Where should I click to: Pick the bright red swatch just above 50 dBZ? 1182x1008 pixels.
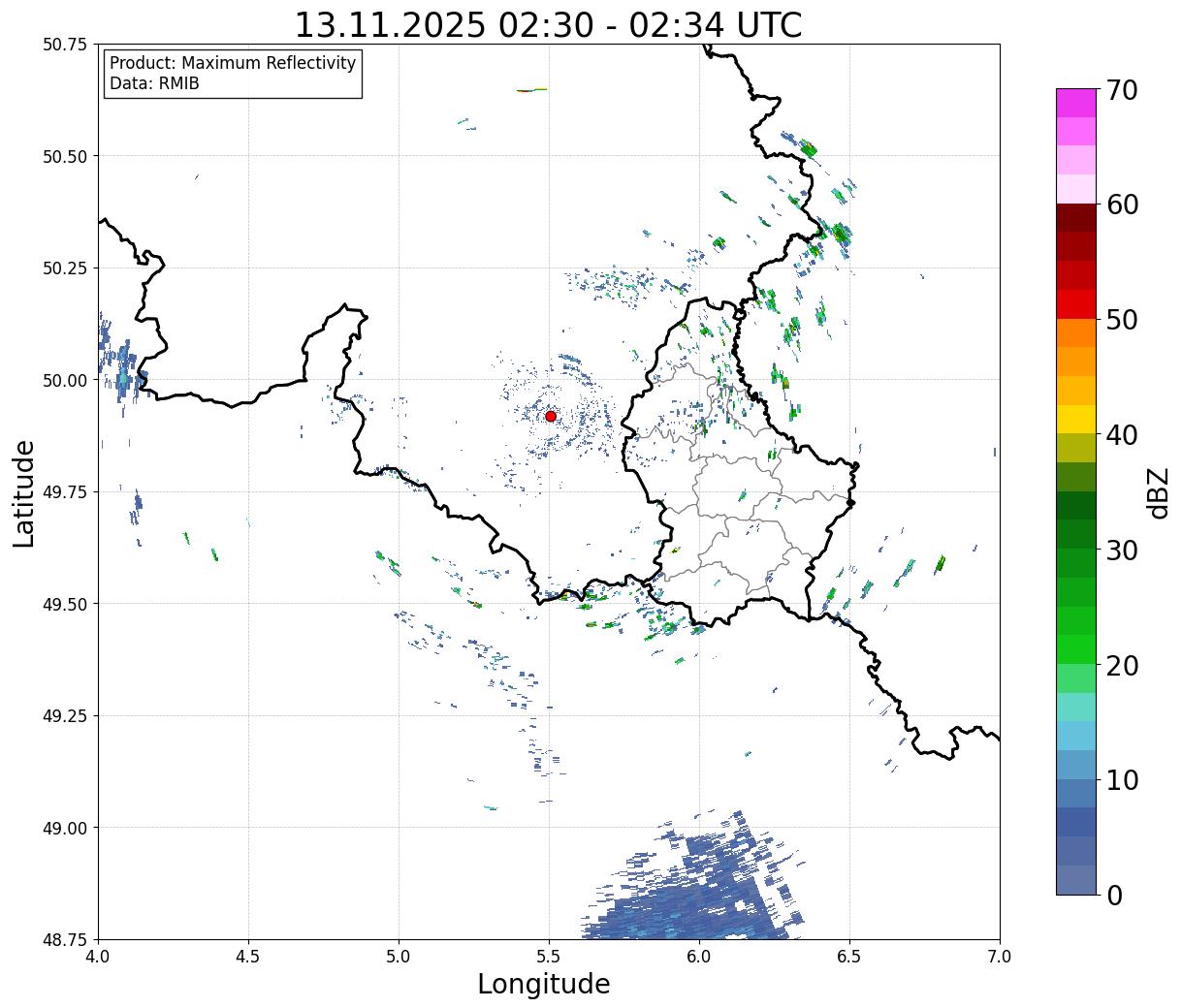click(x=1075, y=304)
